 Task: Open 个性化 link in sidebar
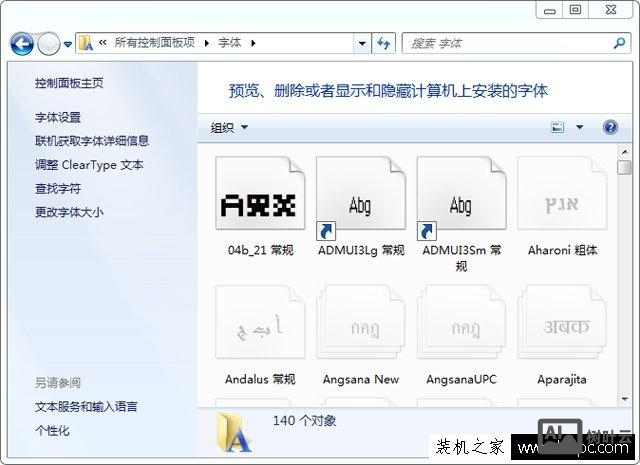pos(52,430)
